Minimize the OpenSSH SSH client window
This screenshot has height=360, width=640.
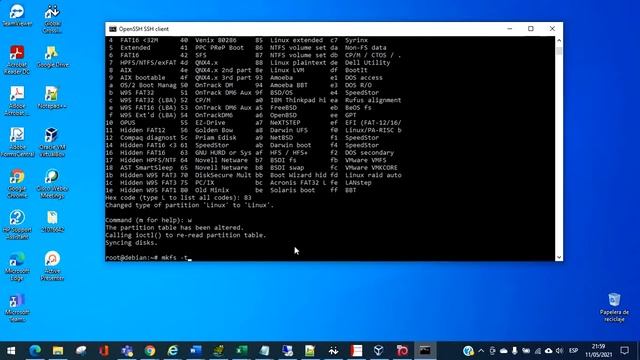pos(509,29)
